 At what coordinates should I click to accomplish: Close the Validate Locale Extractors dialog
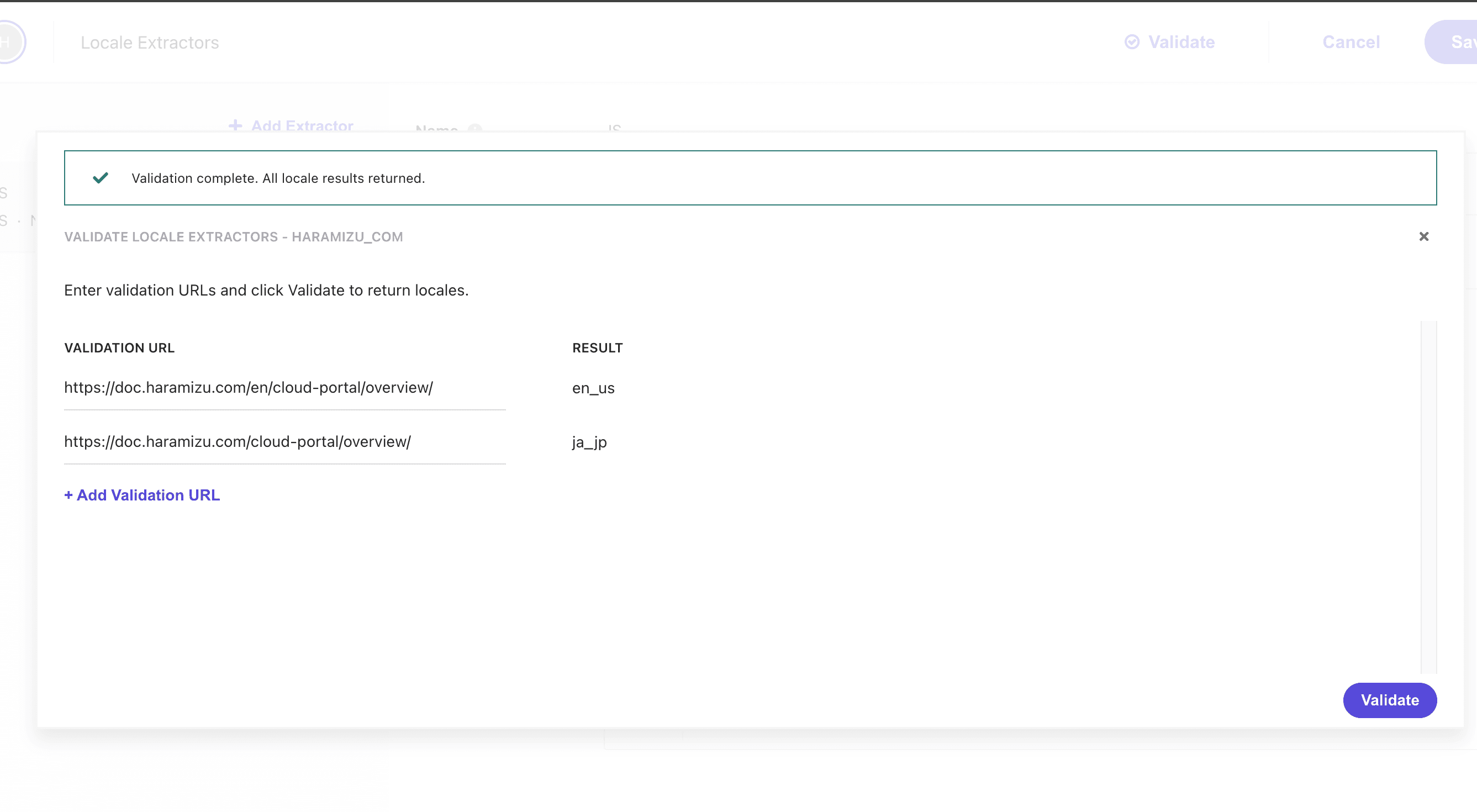(x=1423, y=236)
